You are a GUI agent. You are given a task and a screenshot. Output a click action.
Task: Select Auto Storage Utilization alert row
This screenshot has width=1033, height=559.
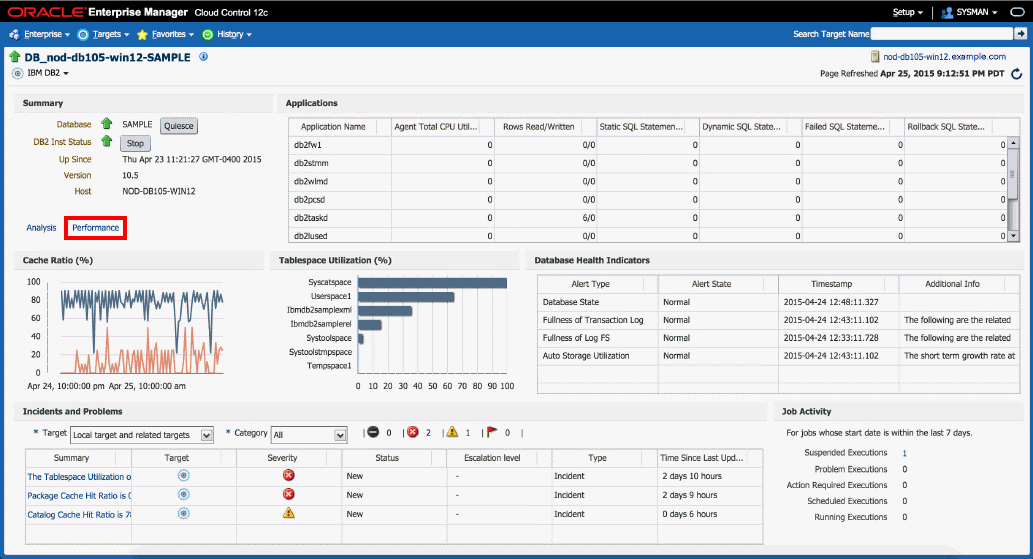pyautogui.click(x=779, y=356)
